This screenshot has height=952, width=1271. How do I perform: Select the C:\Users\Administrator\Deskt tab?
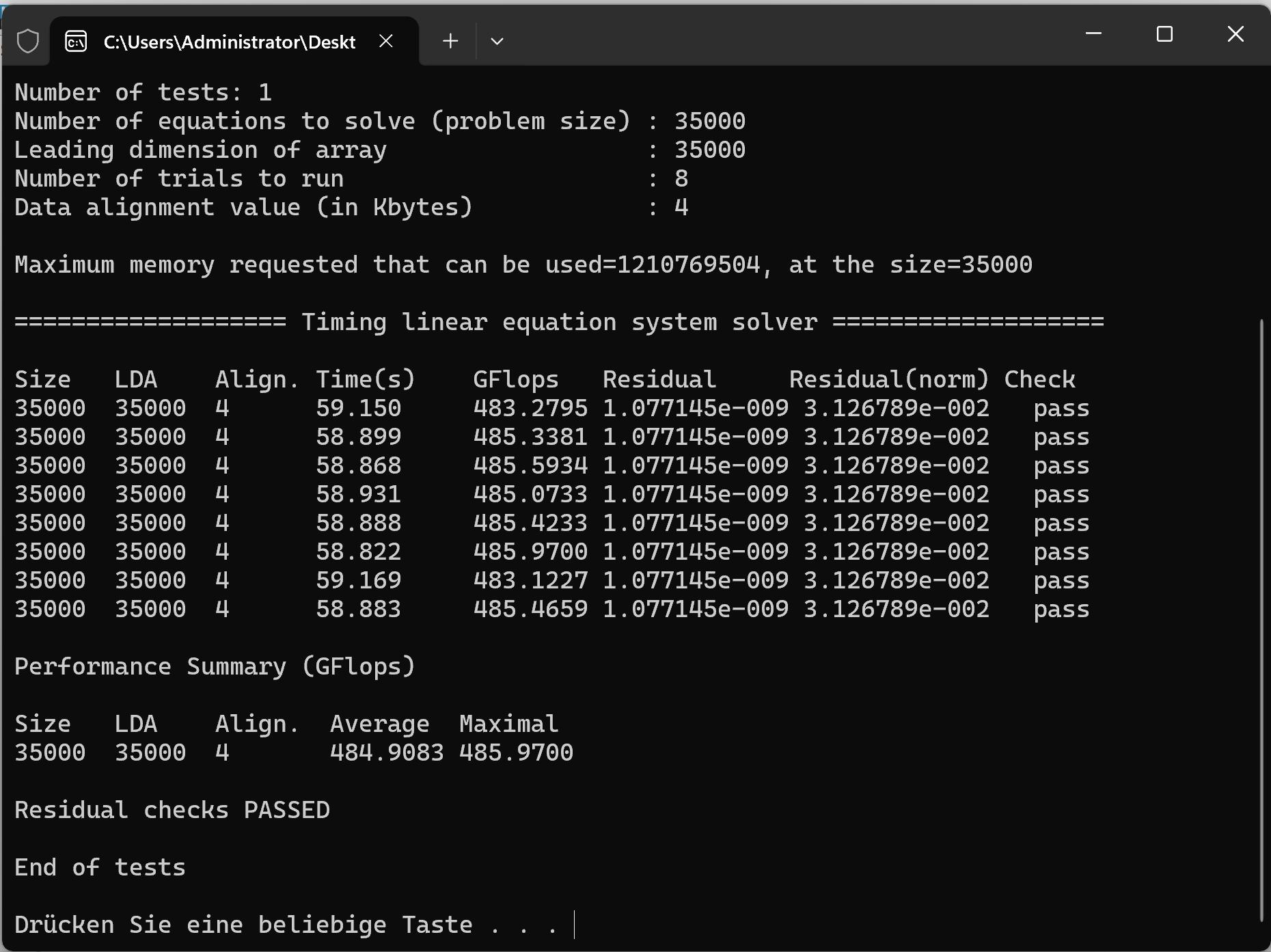[x=229, y=42]
